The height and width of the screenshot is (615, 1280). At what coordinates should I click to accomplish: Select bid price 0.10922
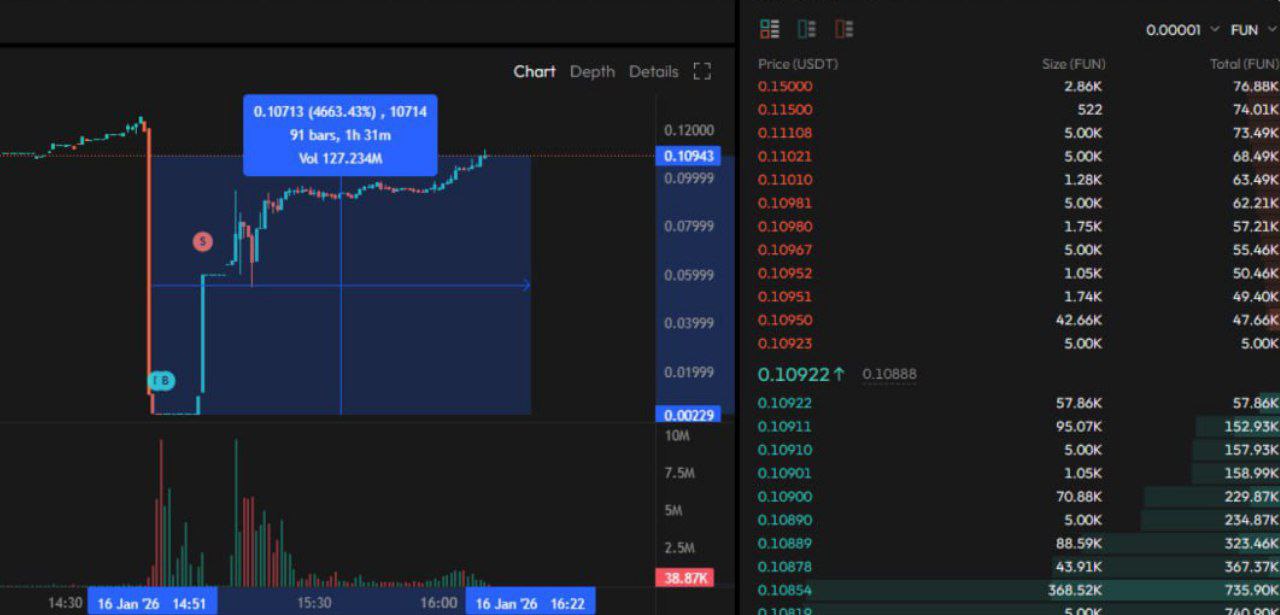(x=785, y=403)
